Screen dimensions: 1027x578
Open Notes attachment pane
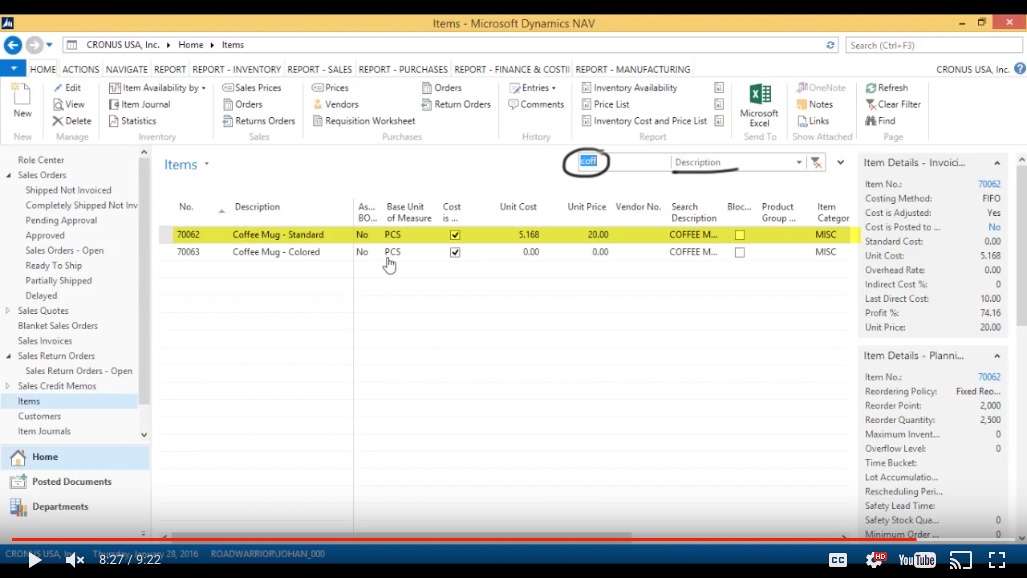click(815, 104)
